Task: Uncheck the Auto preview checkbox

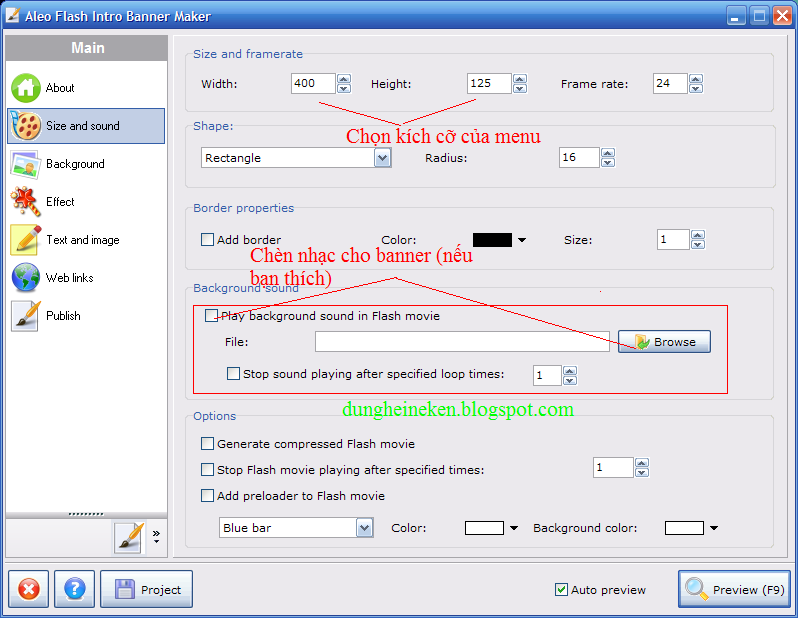Action: coord(561,589)
